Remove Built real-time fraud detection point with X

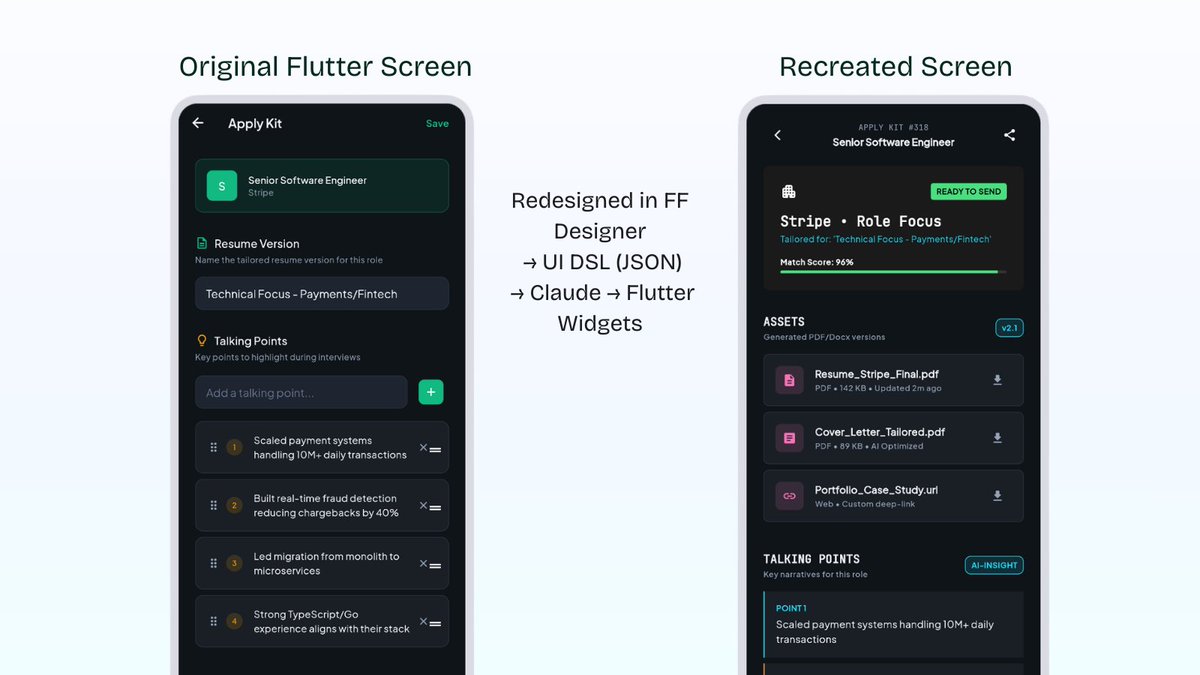(x=423, y=505)
